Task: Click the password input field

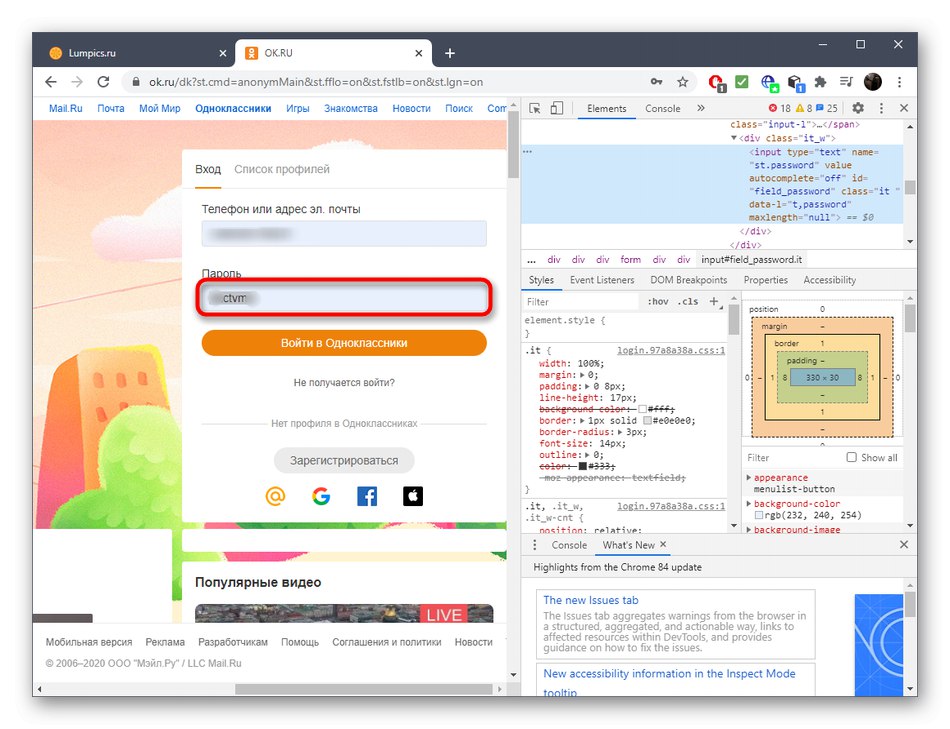Action: coord(344,298)
